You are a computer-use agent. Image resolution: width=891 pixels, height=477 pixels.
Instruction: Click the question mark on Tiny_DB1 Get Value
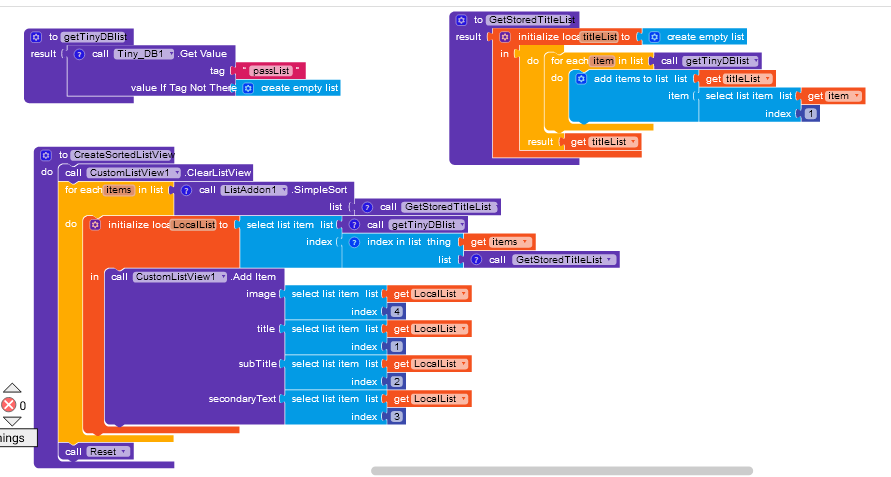coord(80,55)
